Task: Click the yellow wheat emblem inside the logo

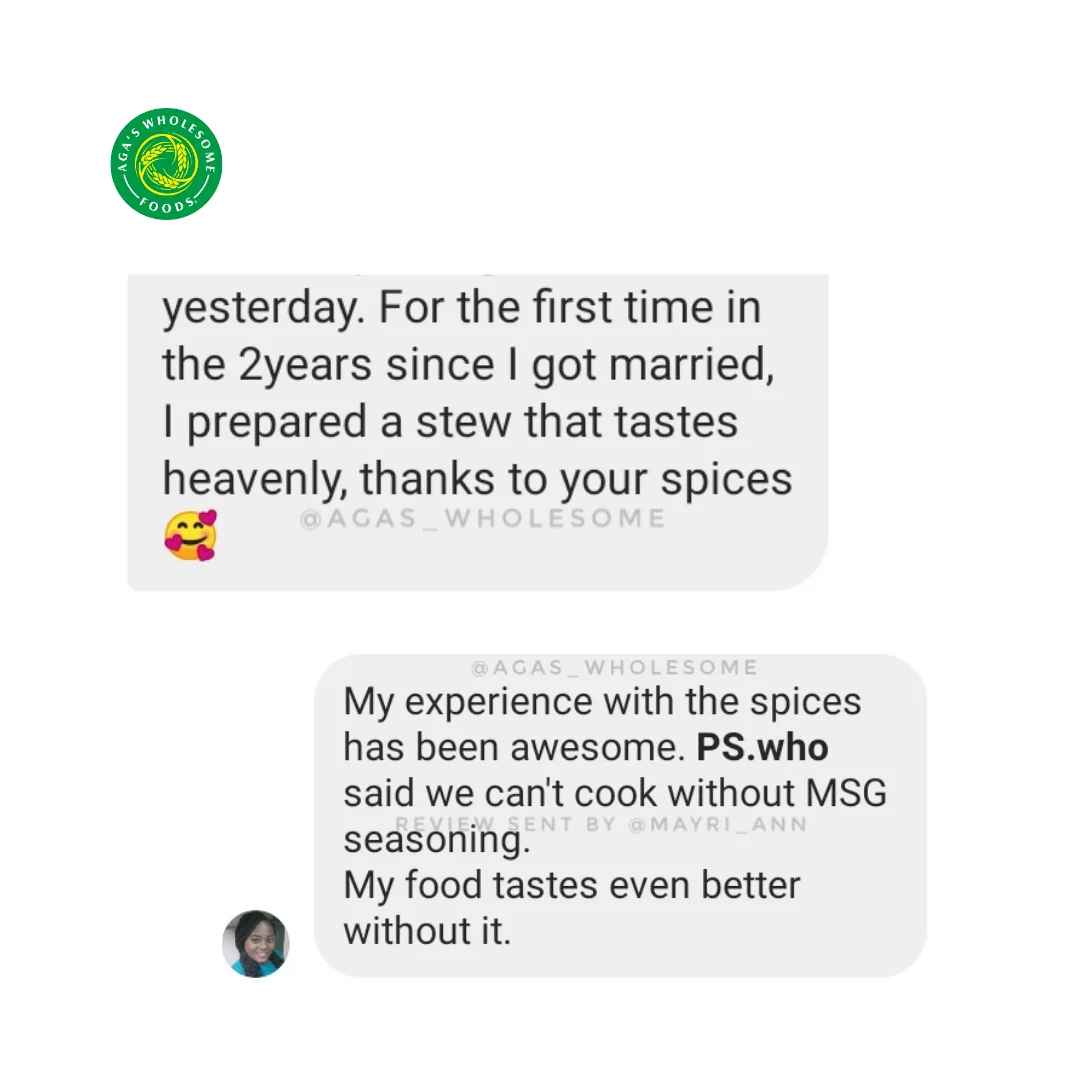Action: click(166, 163)
